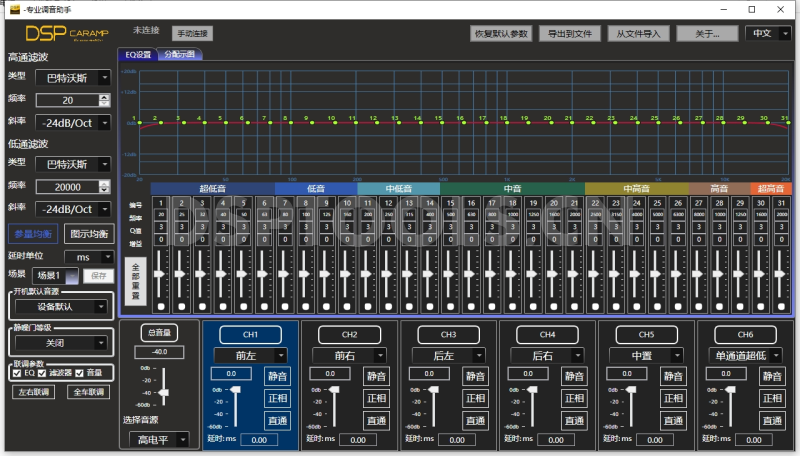Mute channel CH1 with the 静音 button
This screenshot has height=456, width=800.
tap(279, 376)
